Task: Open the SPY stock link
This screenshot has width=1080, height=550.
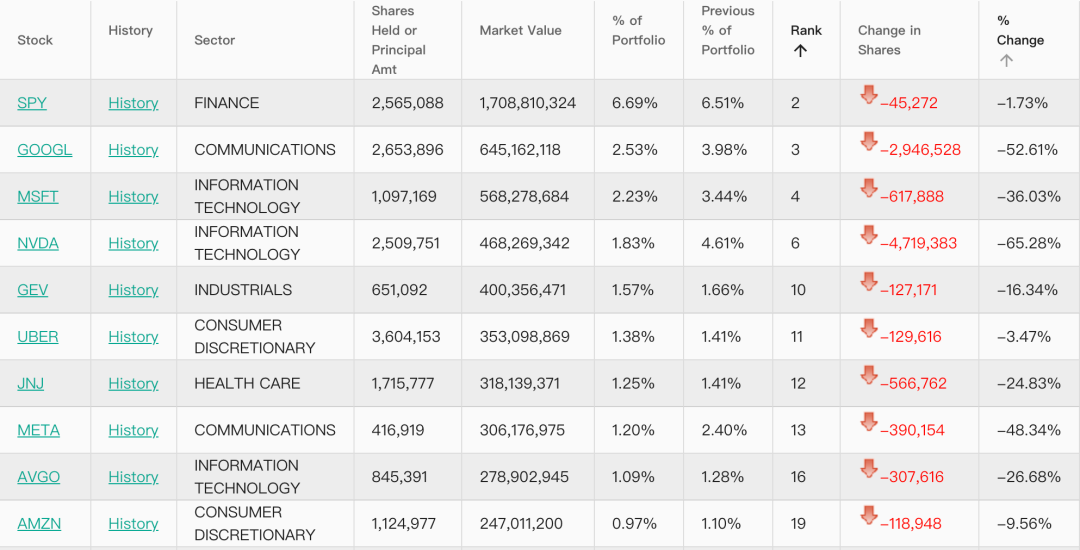Action: [32, 103]
